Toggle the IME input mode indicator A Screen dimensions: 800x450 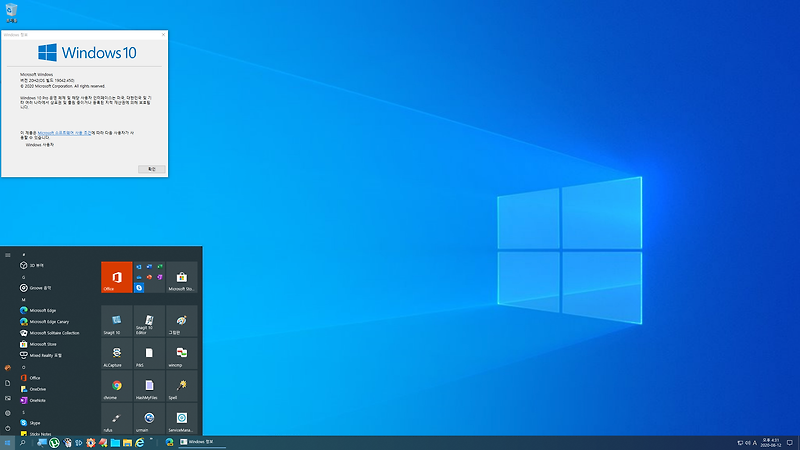[x=755, y=443]
